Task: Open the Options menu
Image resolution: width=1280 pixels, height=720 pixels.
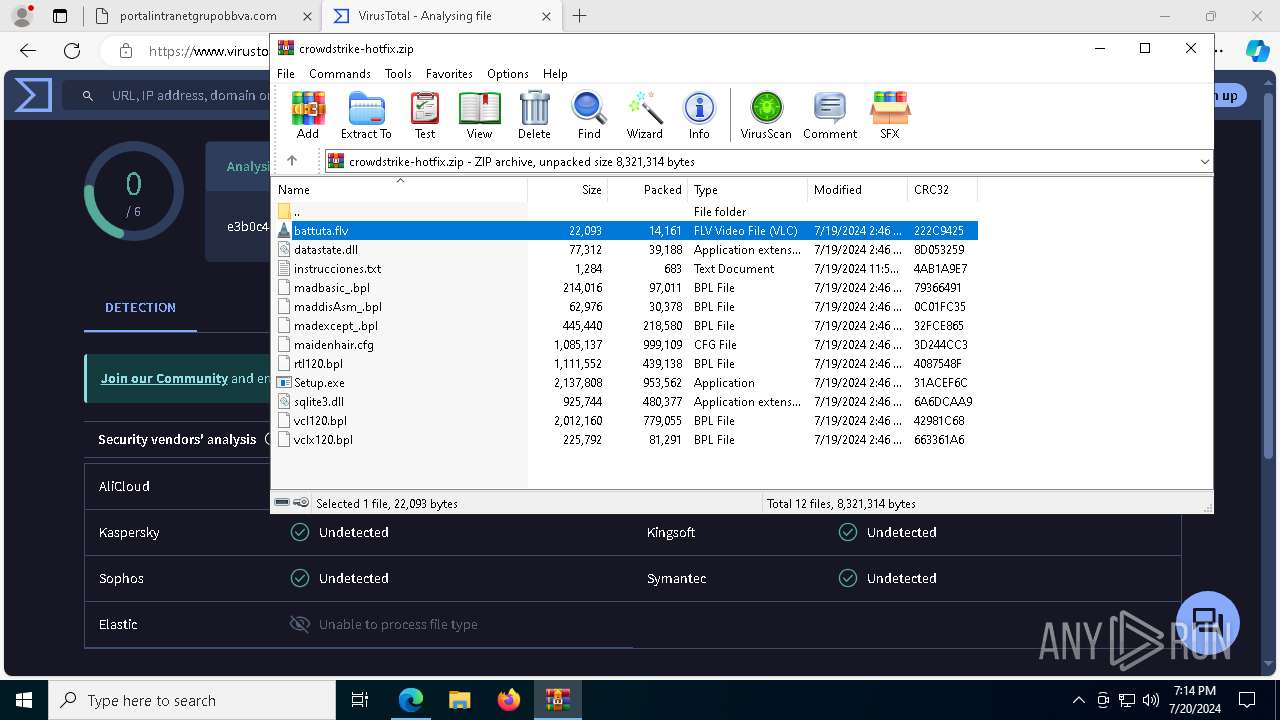Action: click(508, 74)
